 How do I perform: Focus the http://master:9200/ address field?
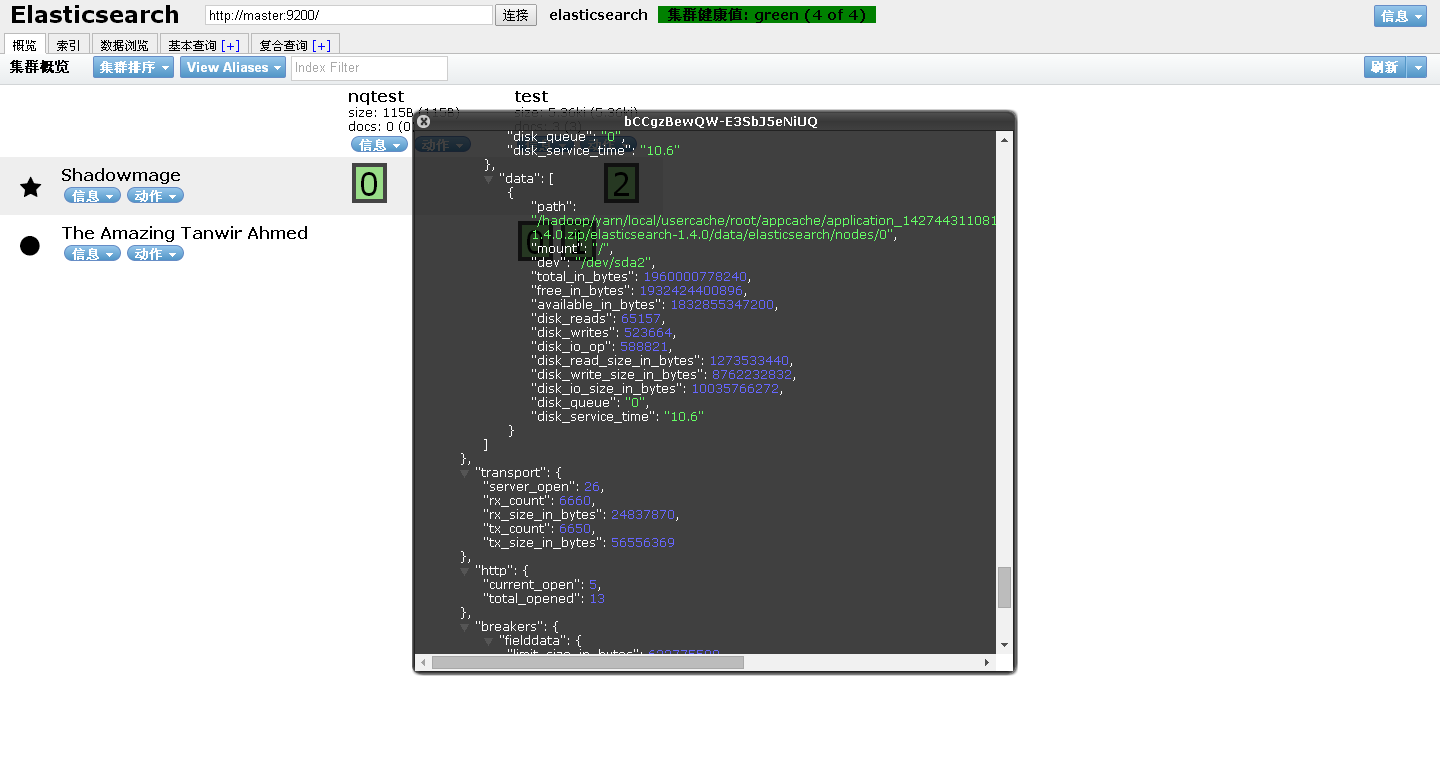click(x=349, y=15)
